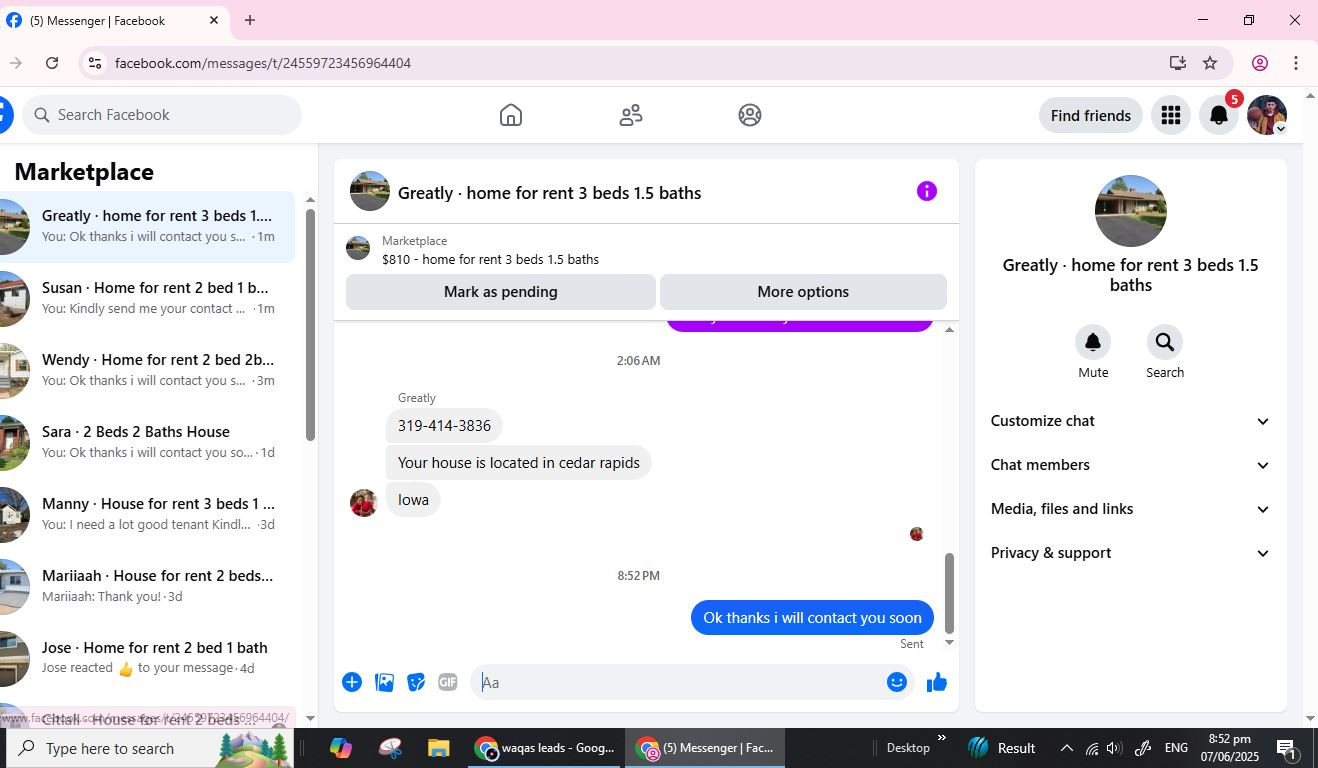Attach a file with photo icon
Image resolution: width=1318 pixels, height=768 pixels.
pos(384,682)
